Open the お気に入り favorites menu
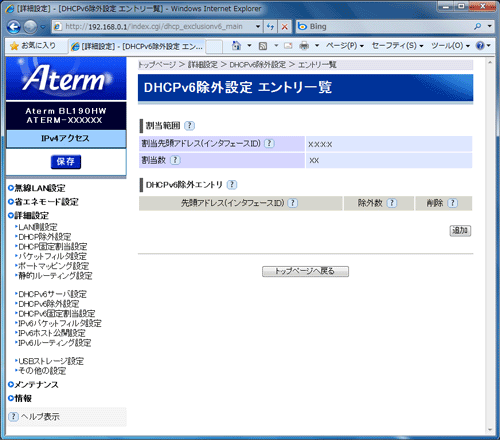 pos(33,46)
